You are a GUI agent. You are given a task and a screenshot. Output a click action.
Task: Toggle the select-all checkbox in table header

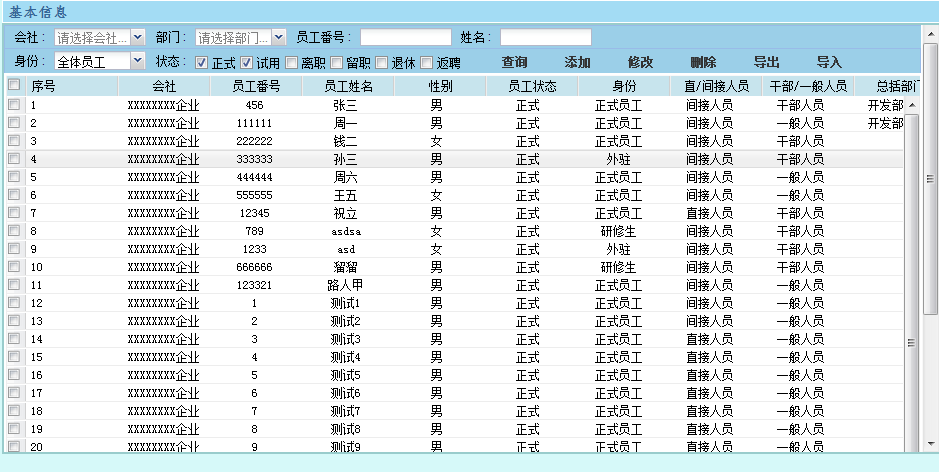[x=14, y=86]
